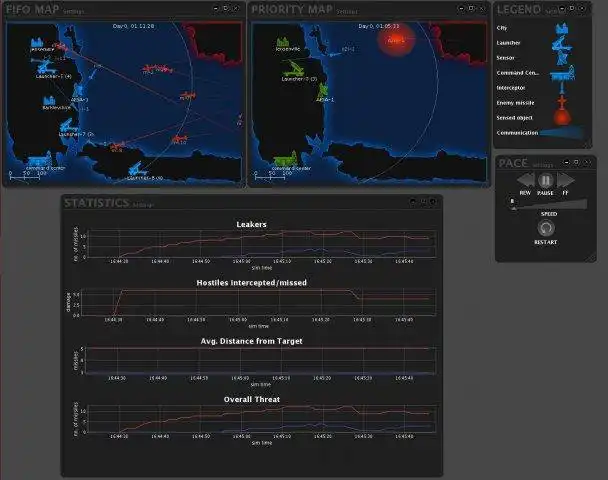Click the distance scale bar on FIFO map

click(26, 175)
